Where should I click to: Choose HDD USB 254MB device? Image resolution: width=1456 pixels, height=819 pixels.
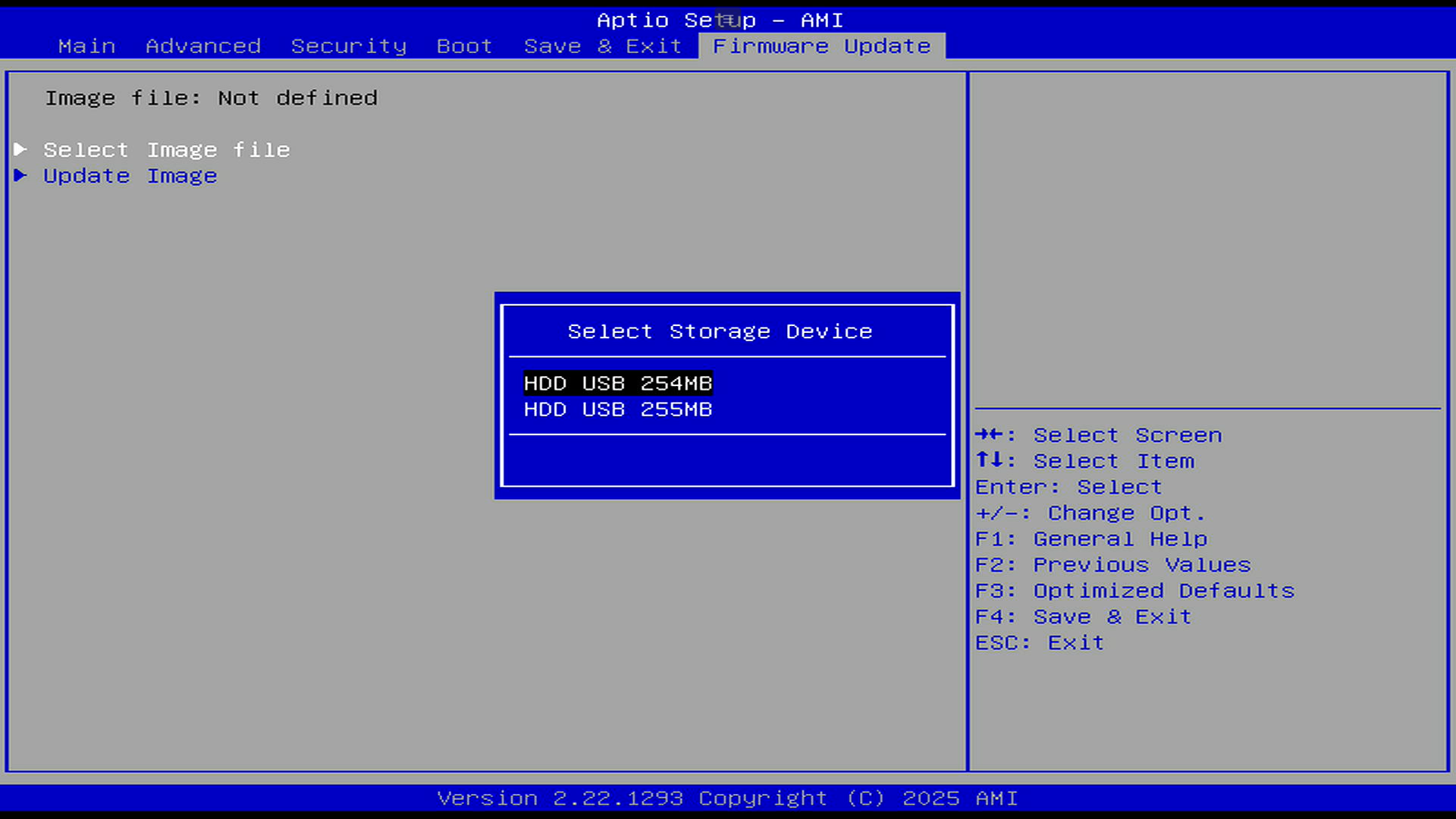617,383
